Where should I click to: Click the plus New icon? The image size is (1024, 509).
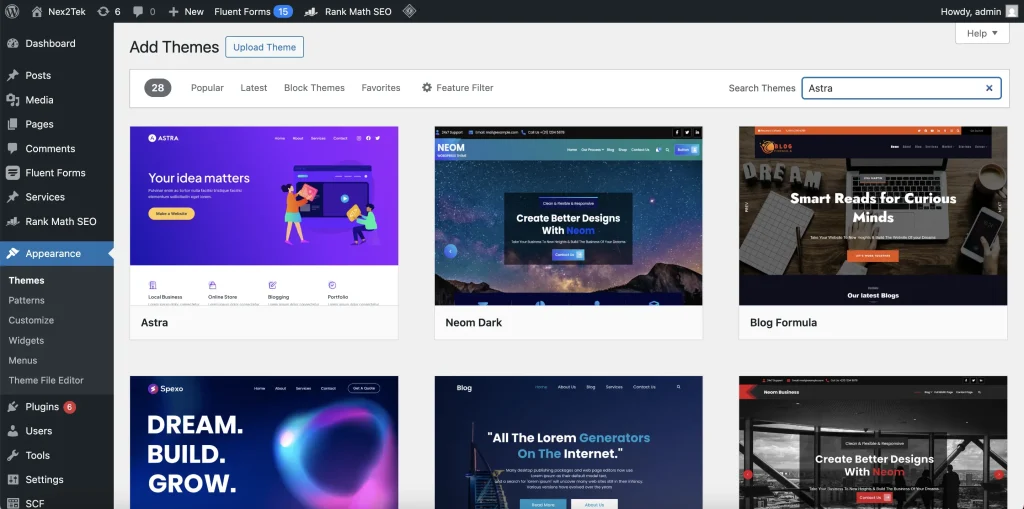pyautogui.click(x=173, y=12)
